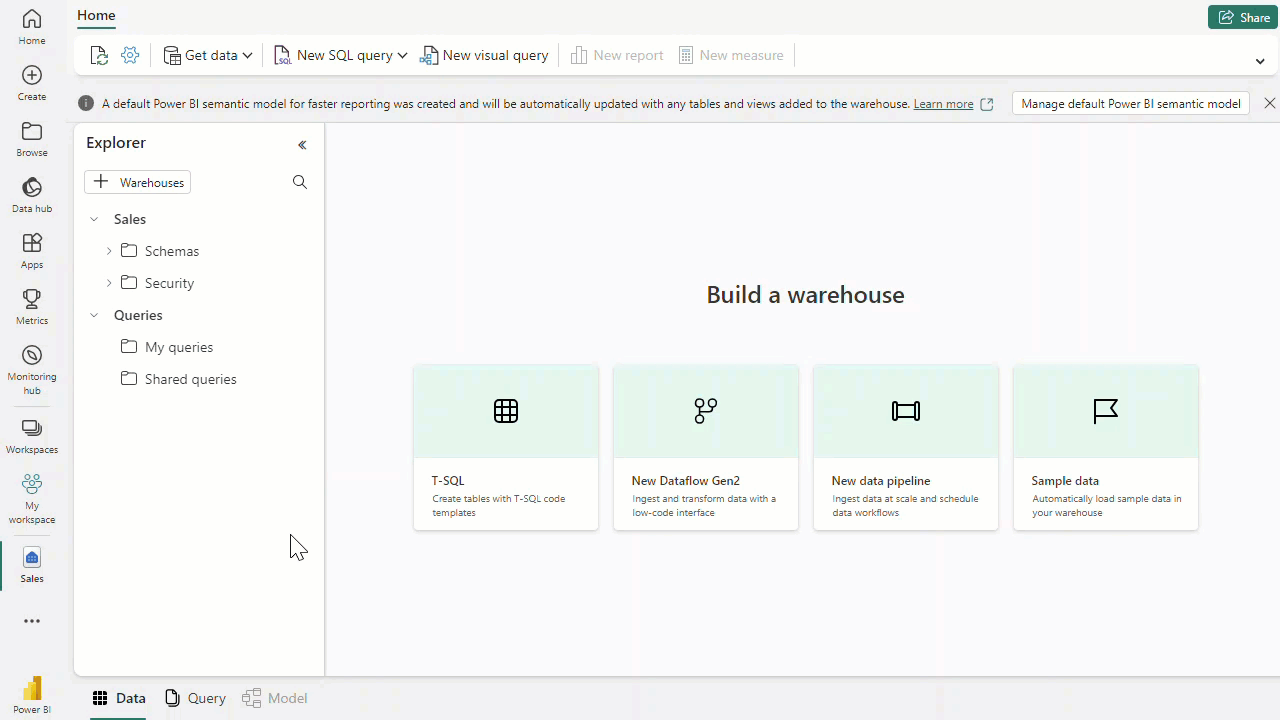
Task: Expand the Schemas folder
Action: (109, 251)
